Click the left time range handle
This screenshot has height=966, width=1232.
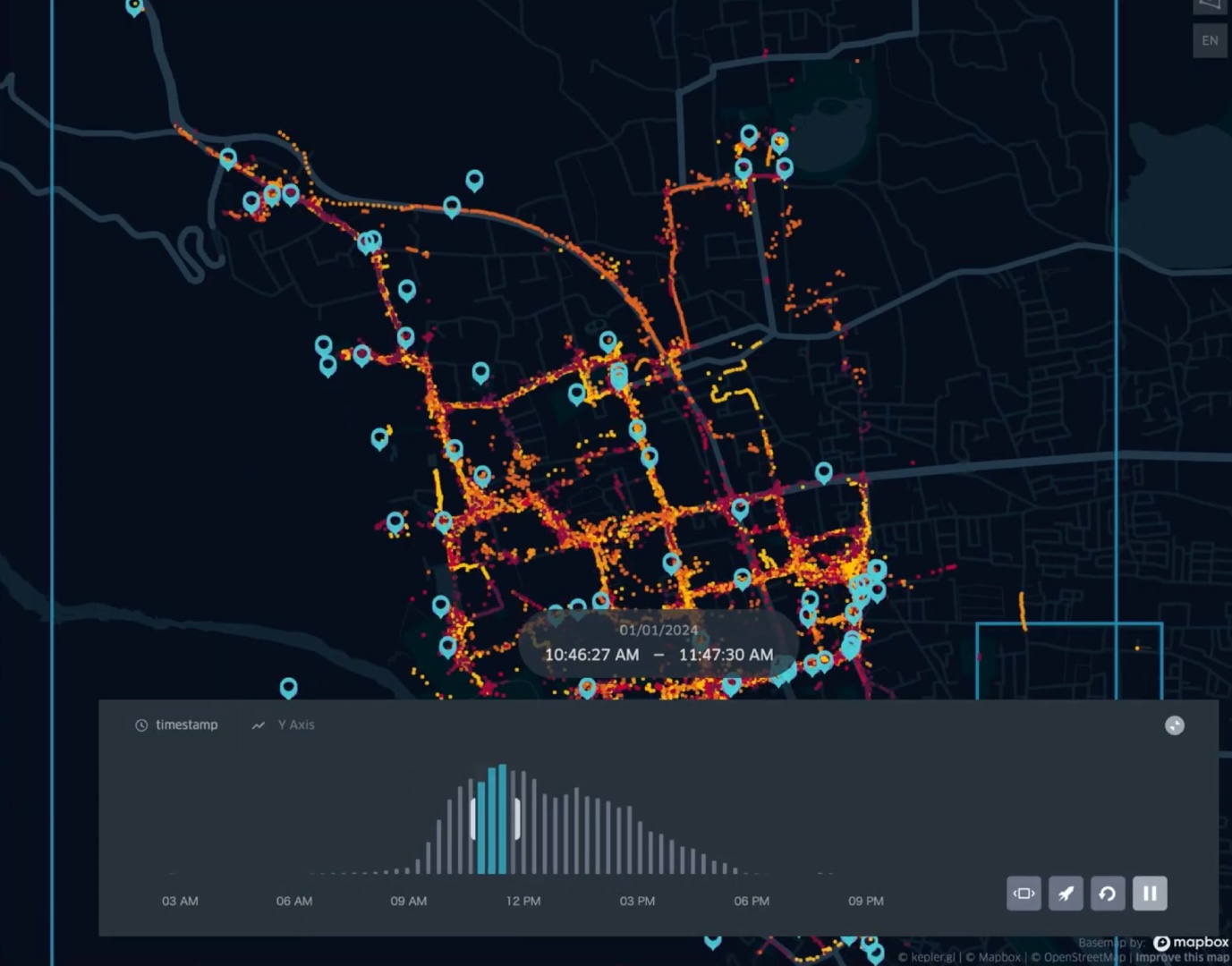click(x=473, y=818)
